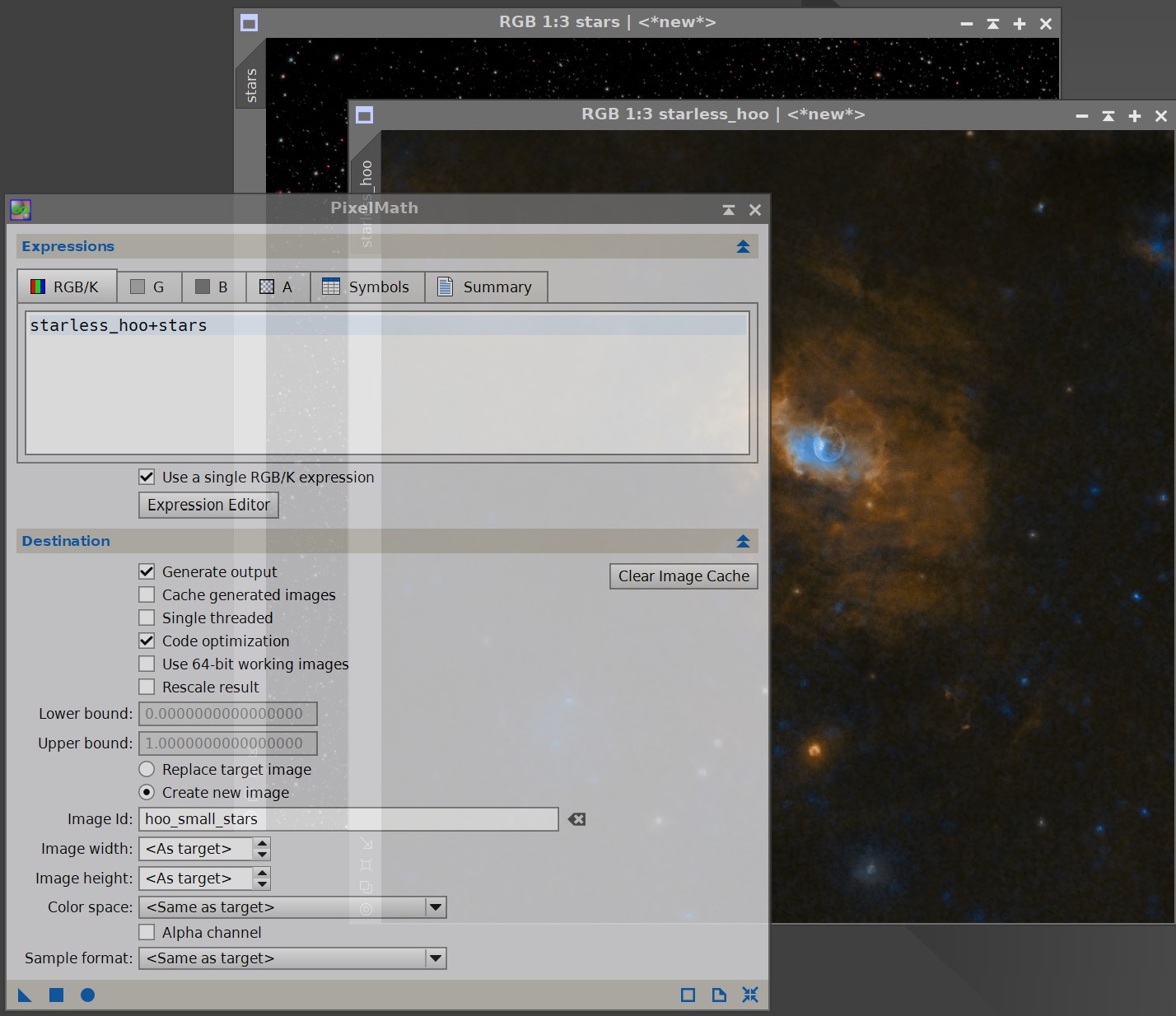Open the Expression Editor
Image resolution: width=1176 pixels, height=1016 pixels.
tap(208, 505)
